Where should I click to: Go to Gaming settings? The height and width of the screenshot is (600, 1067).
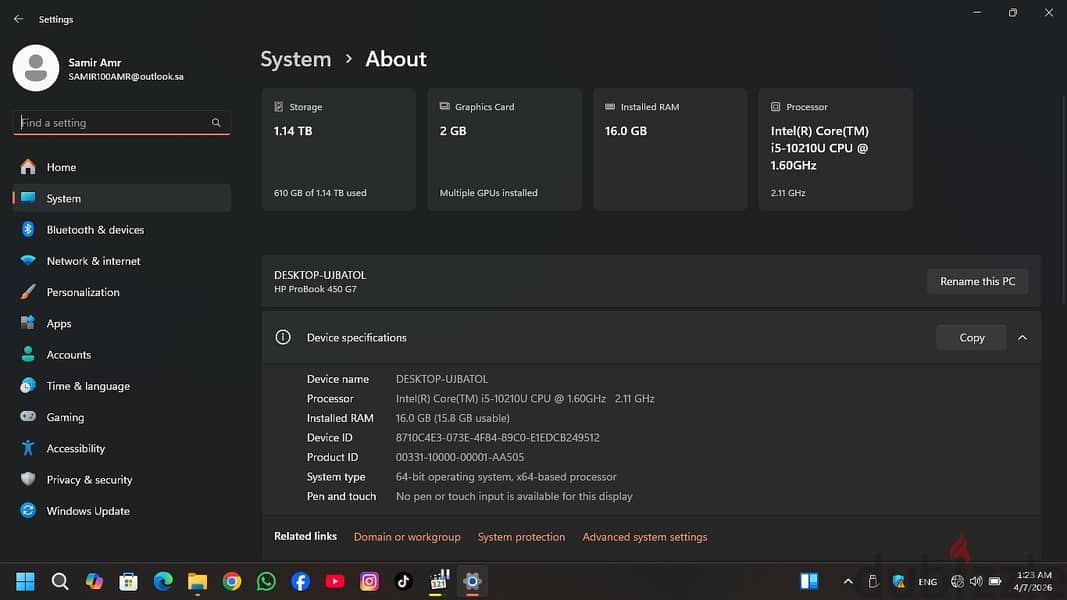121,417
